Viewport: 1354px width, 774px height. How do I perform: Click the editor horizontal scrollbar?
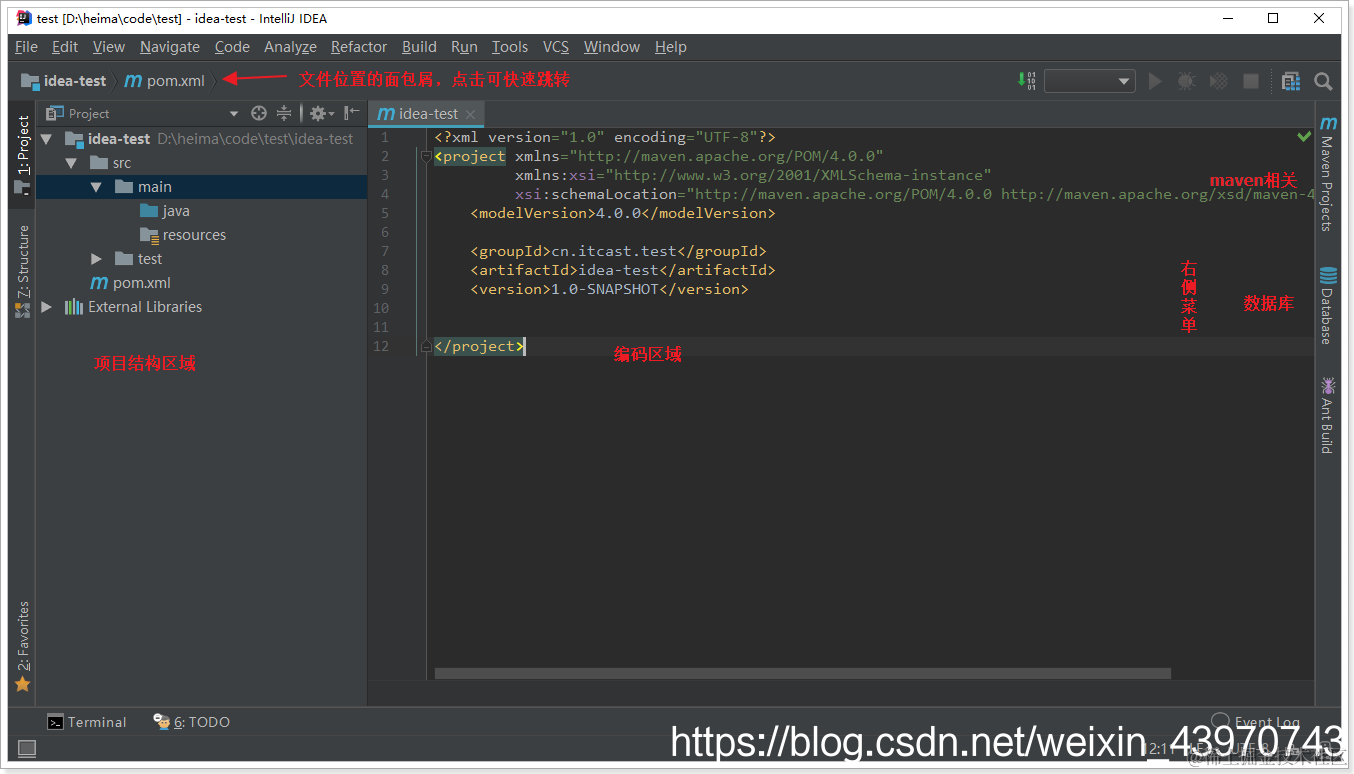click(802, 674)
